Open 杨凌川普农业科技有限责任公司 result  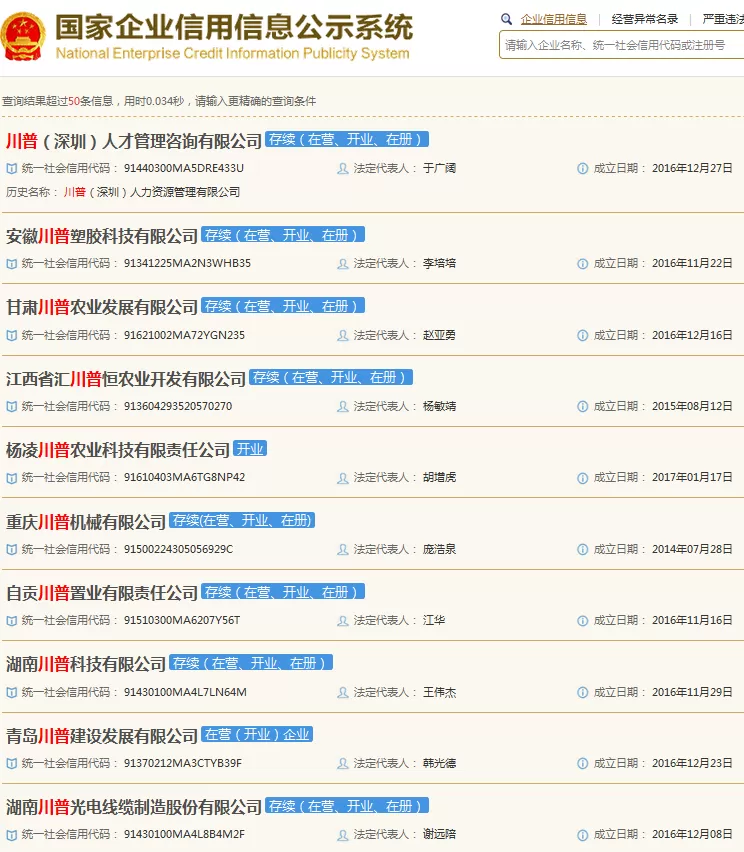click(117, 450)
